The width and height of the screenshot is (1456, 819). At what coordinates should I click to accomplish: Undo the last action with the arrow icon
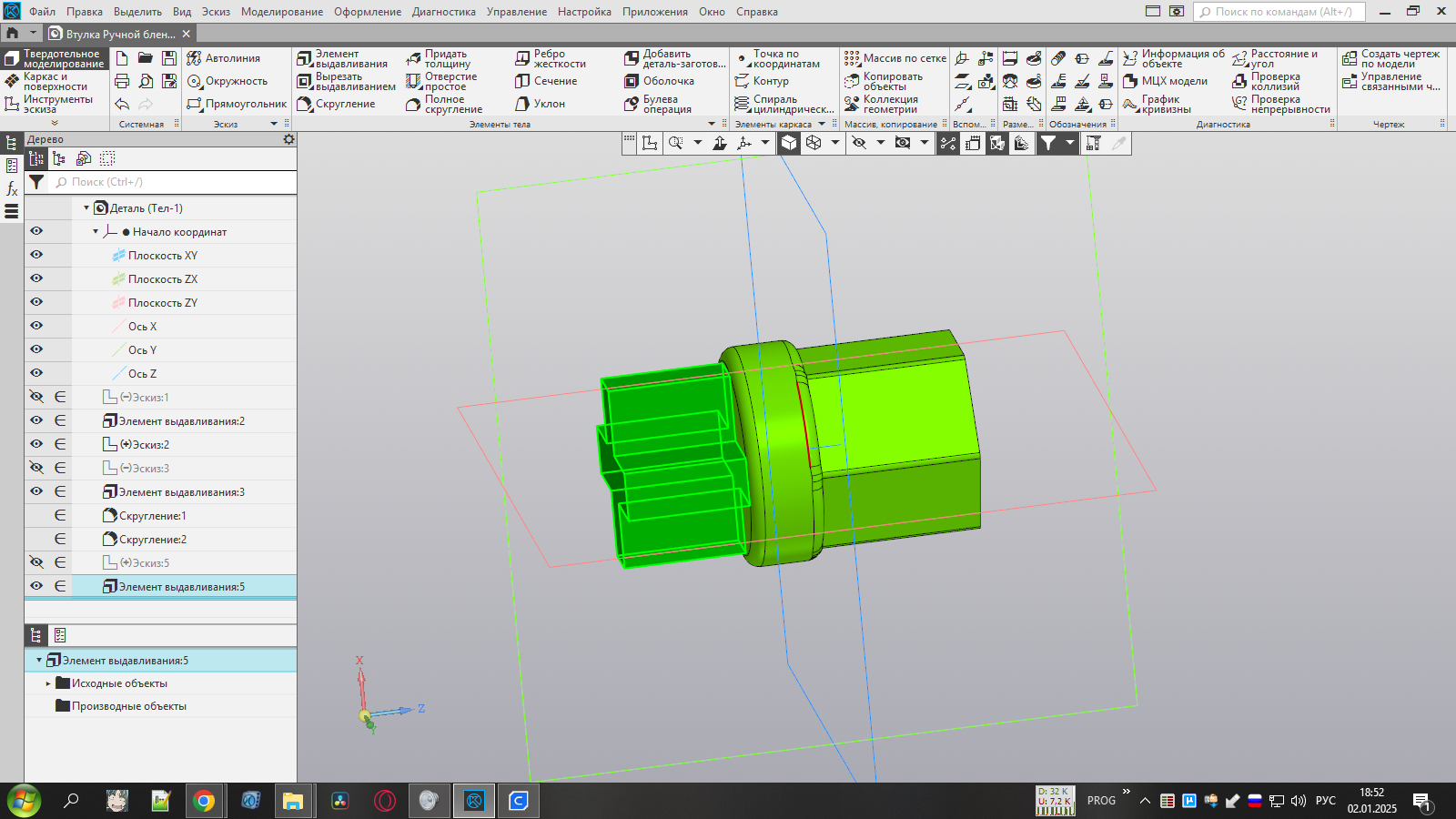click(x=122, y=104)
